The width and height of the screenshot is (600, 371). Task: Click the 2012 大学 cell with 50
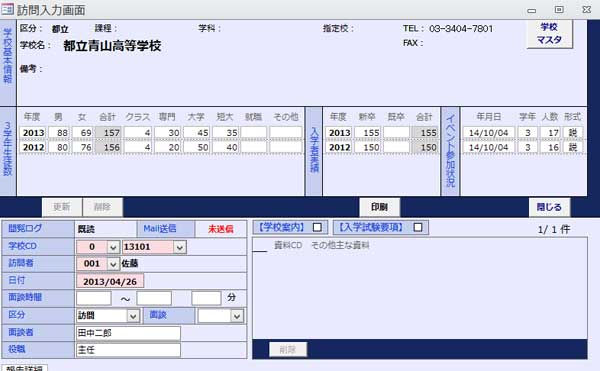[196, 147]
